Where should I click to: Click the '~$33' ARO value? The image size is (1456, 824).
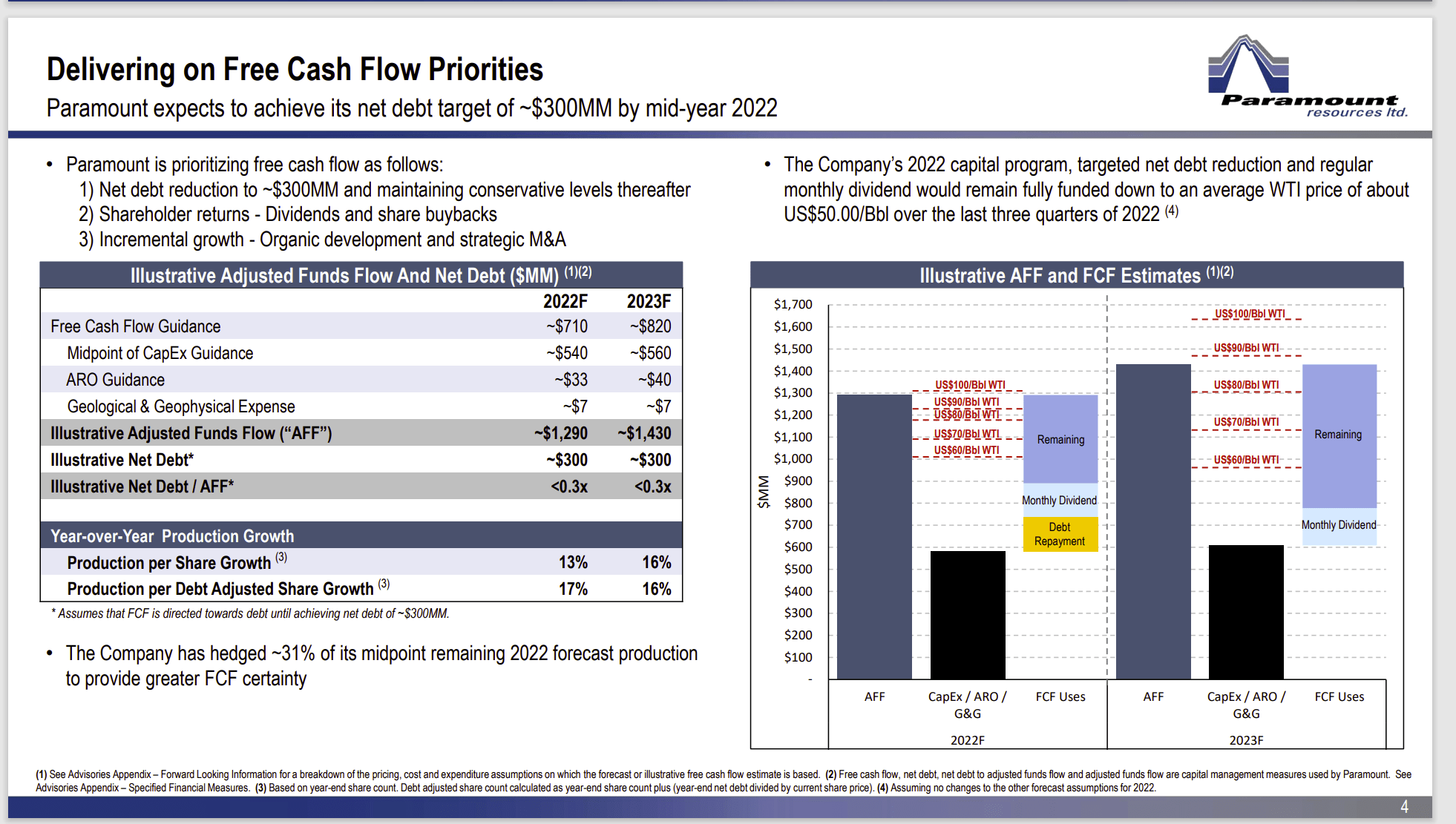[x=571, y=380]
